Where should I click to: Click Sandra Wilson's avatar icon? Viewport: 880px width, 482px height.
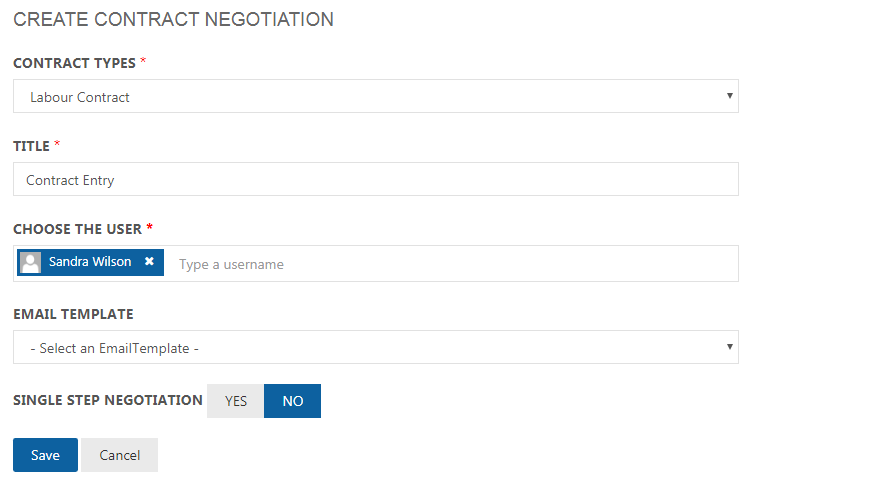(x=30, y=262)
